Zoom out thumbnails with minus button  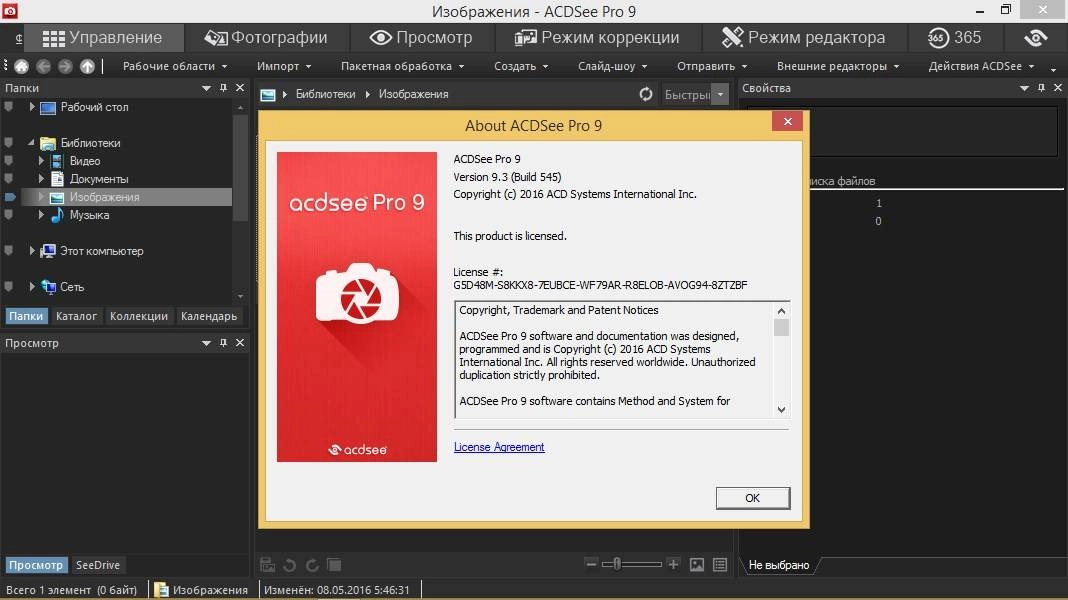(x=591, y=564)
